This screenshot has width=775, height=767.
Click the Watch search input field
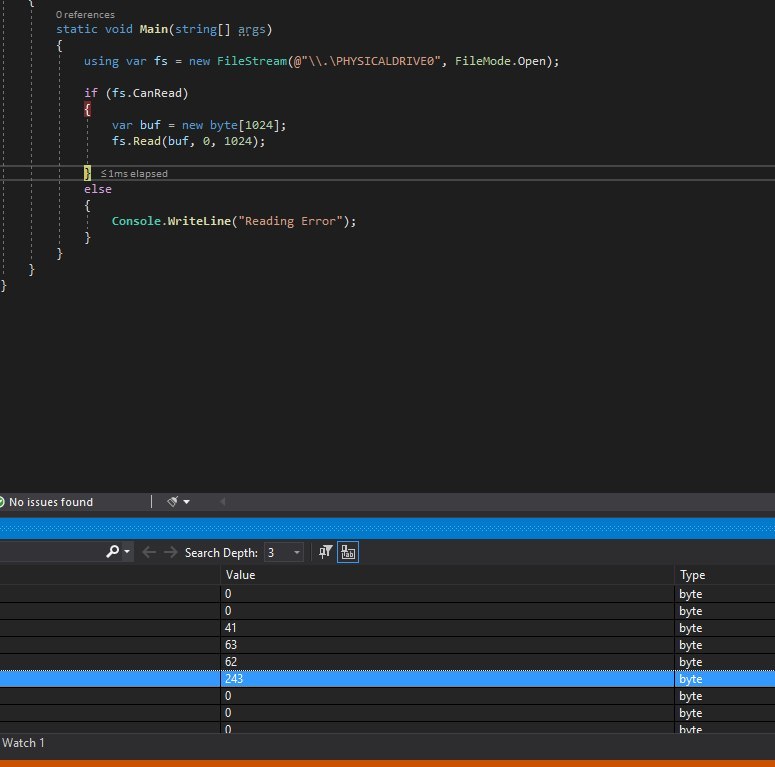point(50,552)
